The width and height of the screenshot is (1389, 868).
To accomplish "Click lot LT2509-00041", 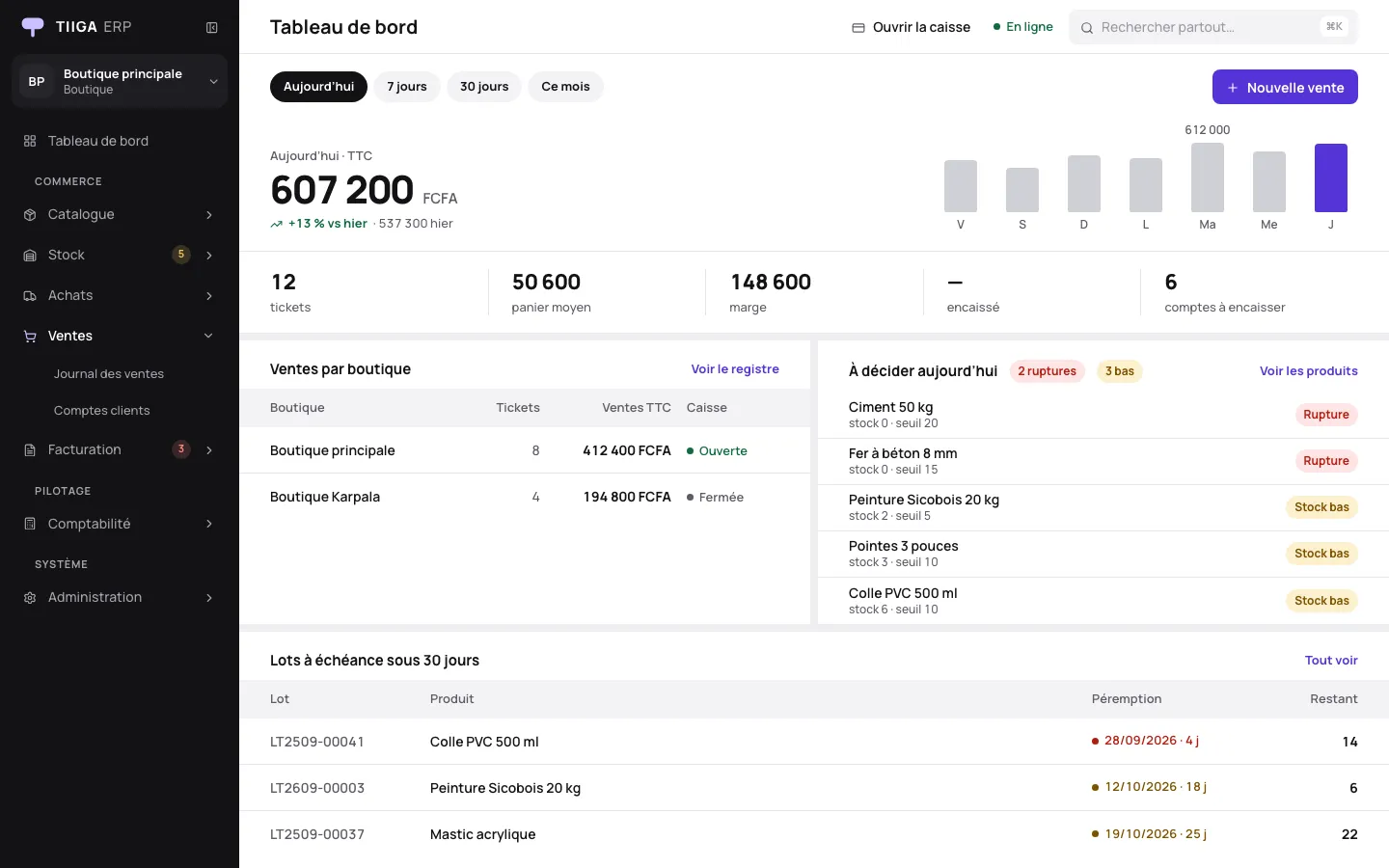I will (x=317, y=742).
